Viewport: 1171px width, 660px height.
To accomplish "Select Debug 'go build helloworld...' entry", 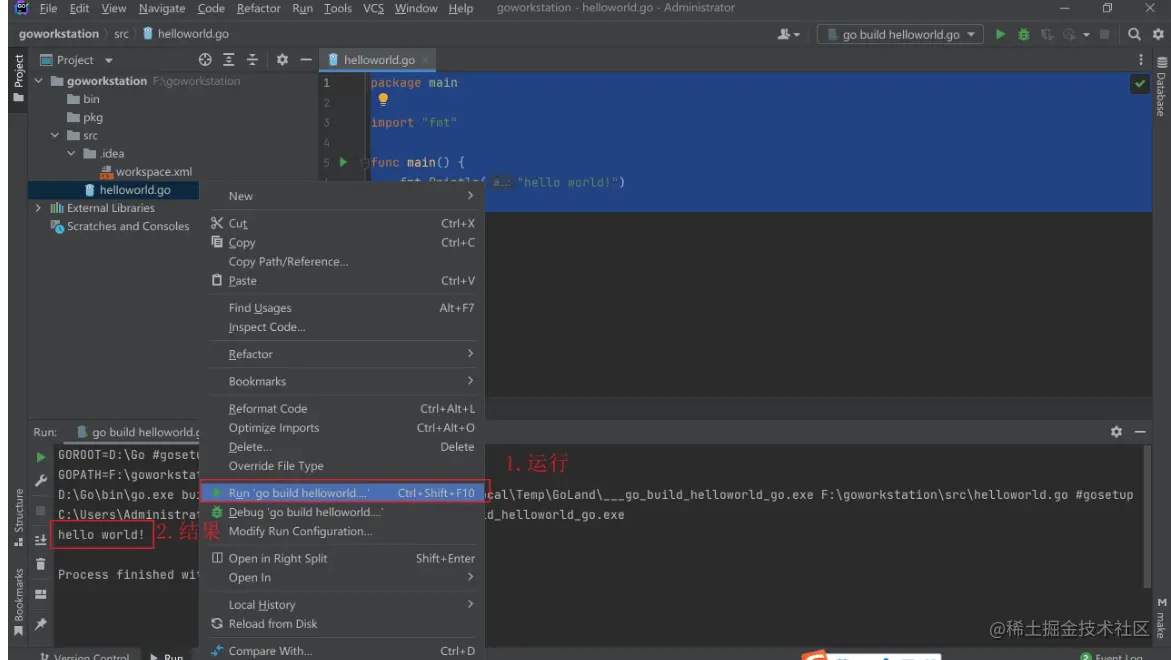I will click(344, 512).
